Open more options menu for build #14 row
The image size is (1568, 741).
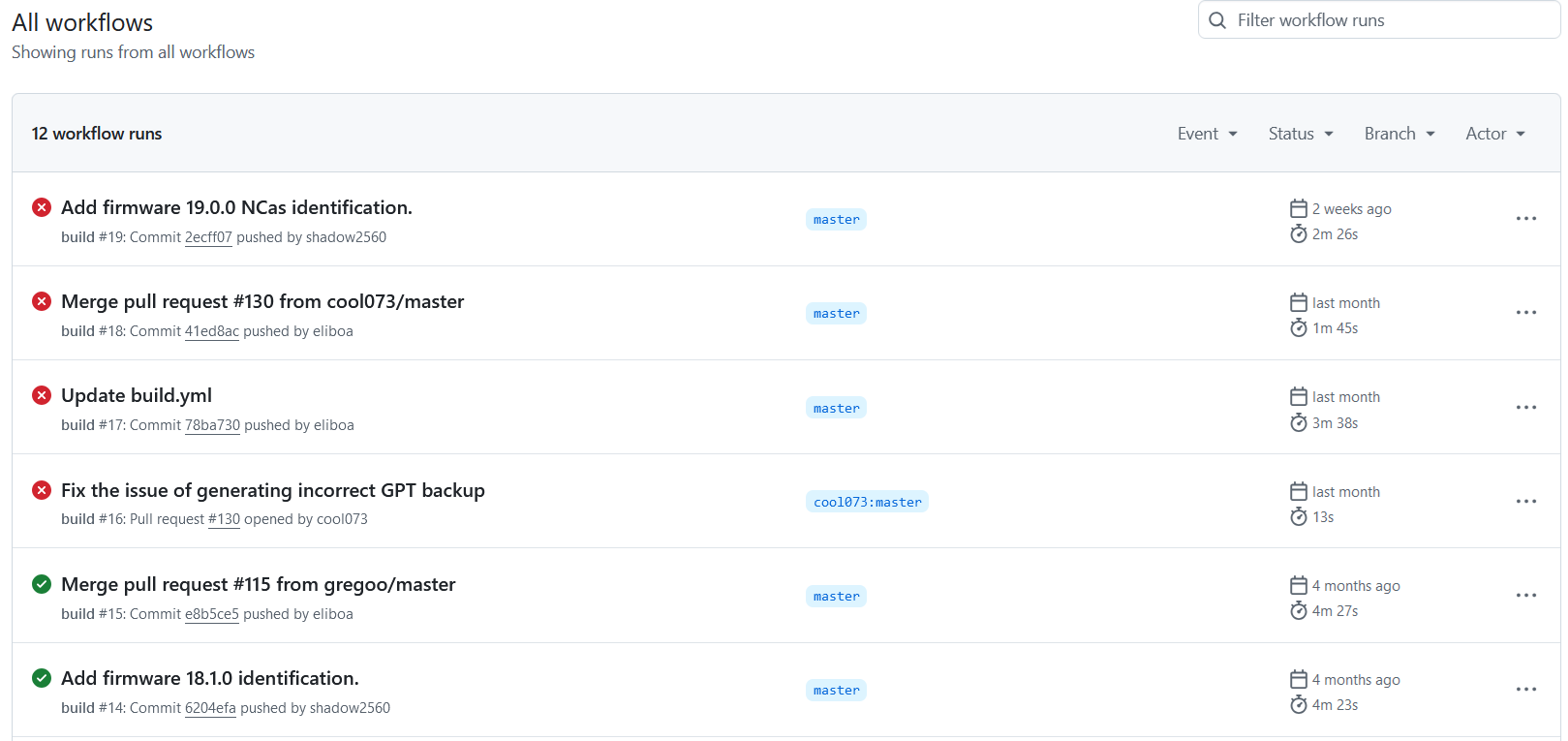1526,690
